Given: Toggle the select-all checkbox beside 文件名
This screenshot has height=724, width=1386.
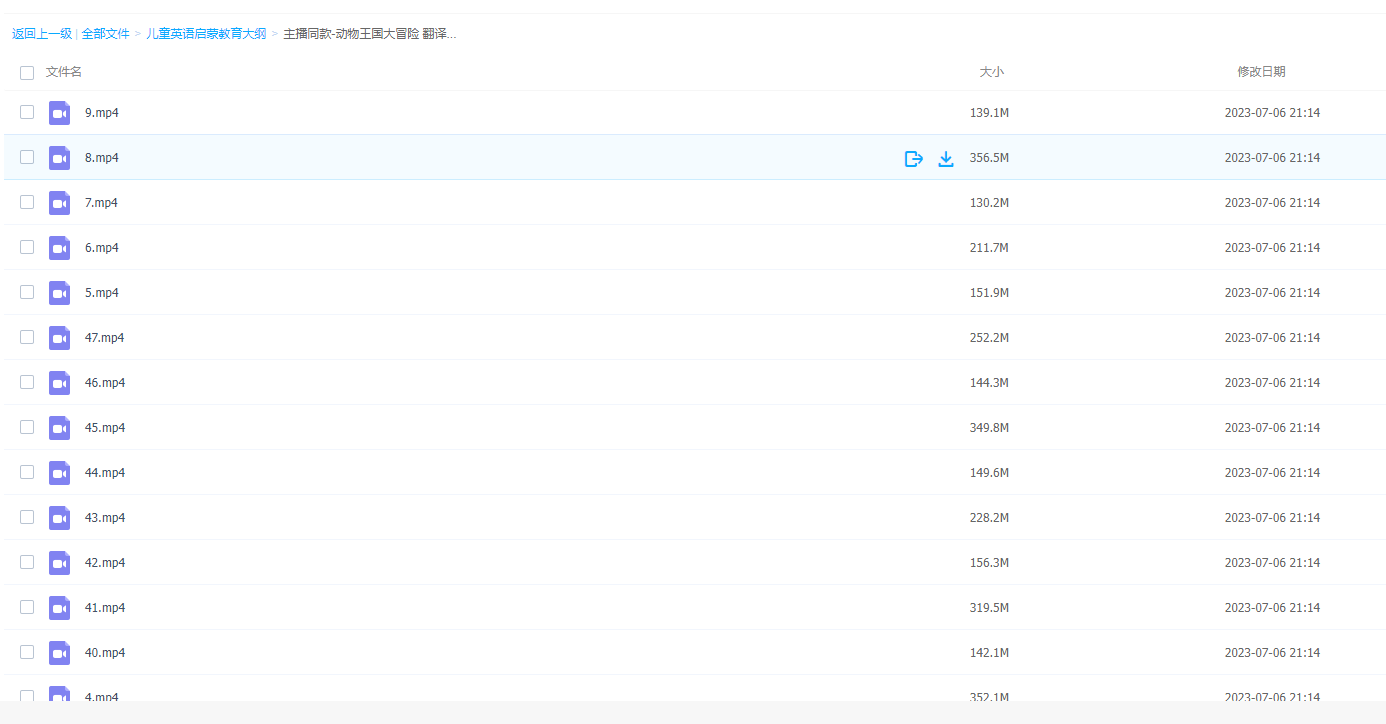Looking at the screenshot, I should [x=27, y=72].
